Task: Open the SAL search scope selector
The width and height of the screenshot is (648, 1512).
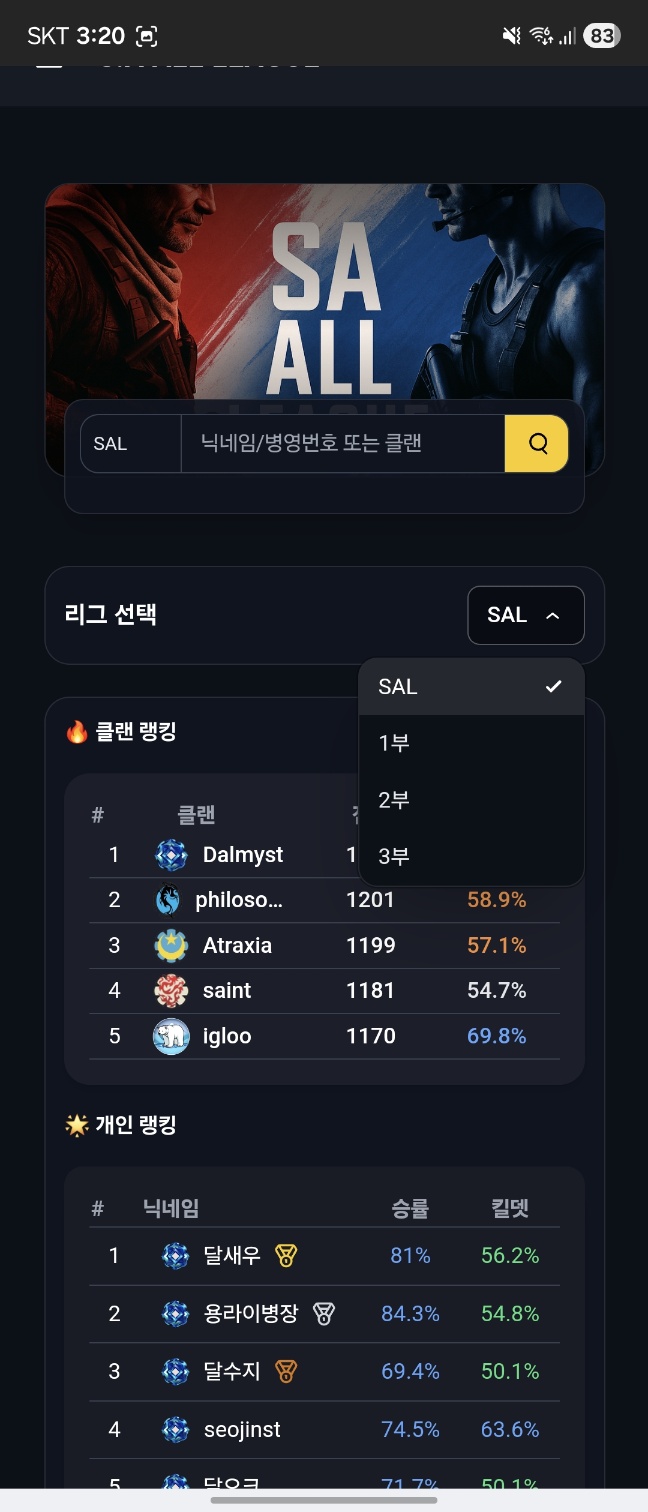Action: [x=130, y=444]
